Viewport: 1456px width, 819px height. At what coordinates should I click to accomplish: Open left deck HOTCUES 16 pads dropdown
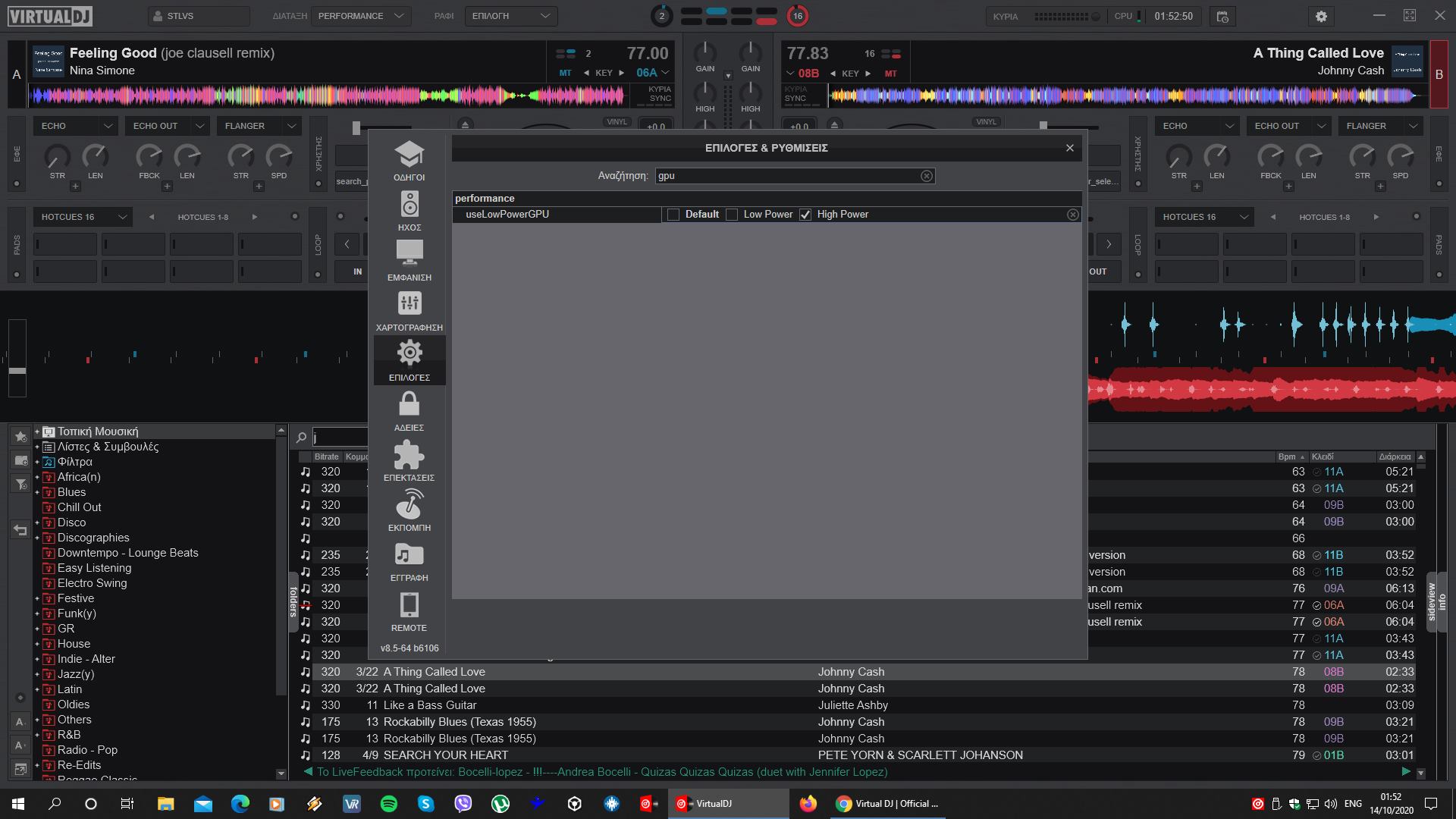(83, 217)
